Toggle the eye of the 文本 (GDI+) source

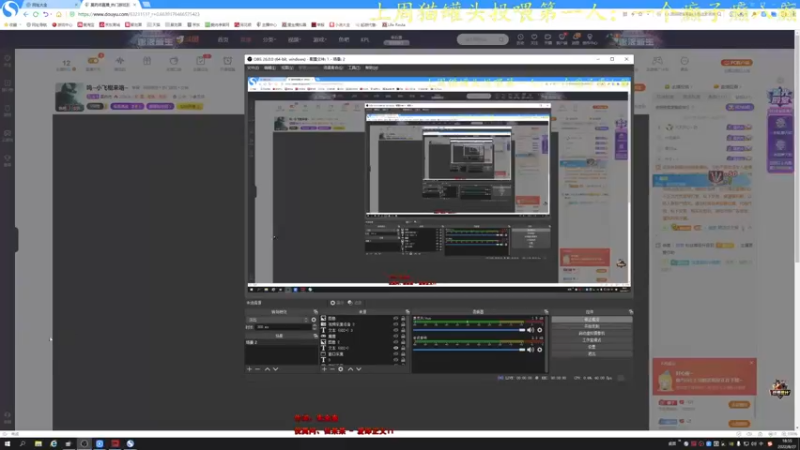click(395, 348)
